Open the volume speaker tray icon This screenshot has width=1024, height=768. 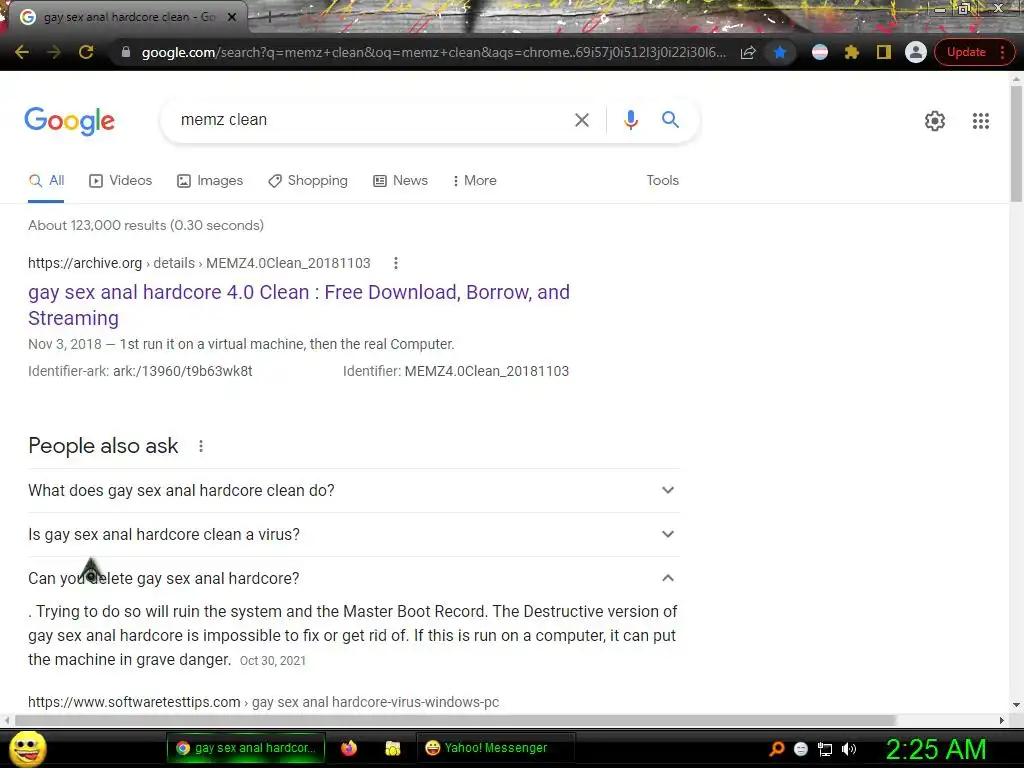coord(848,749)
